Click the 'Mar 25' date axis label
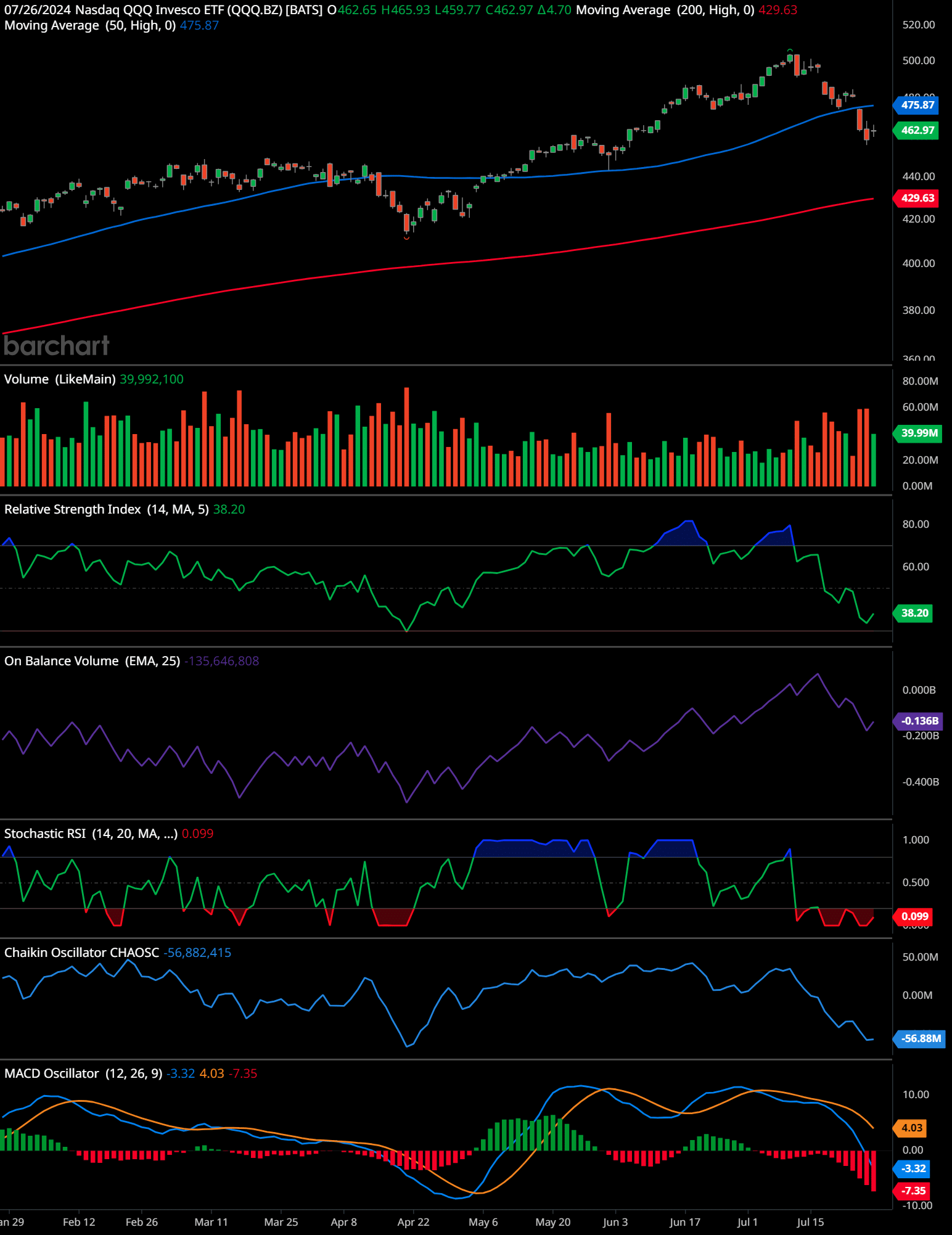The image size is (952, 1235). (281, 1222)
